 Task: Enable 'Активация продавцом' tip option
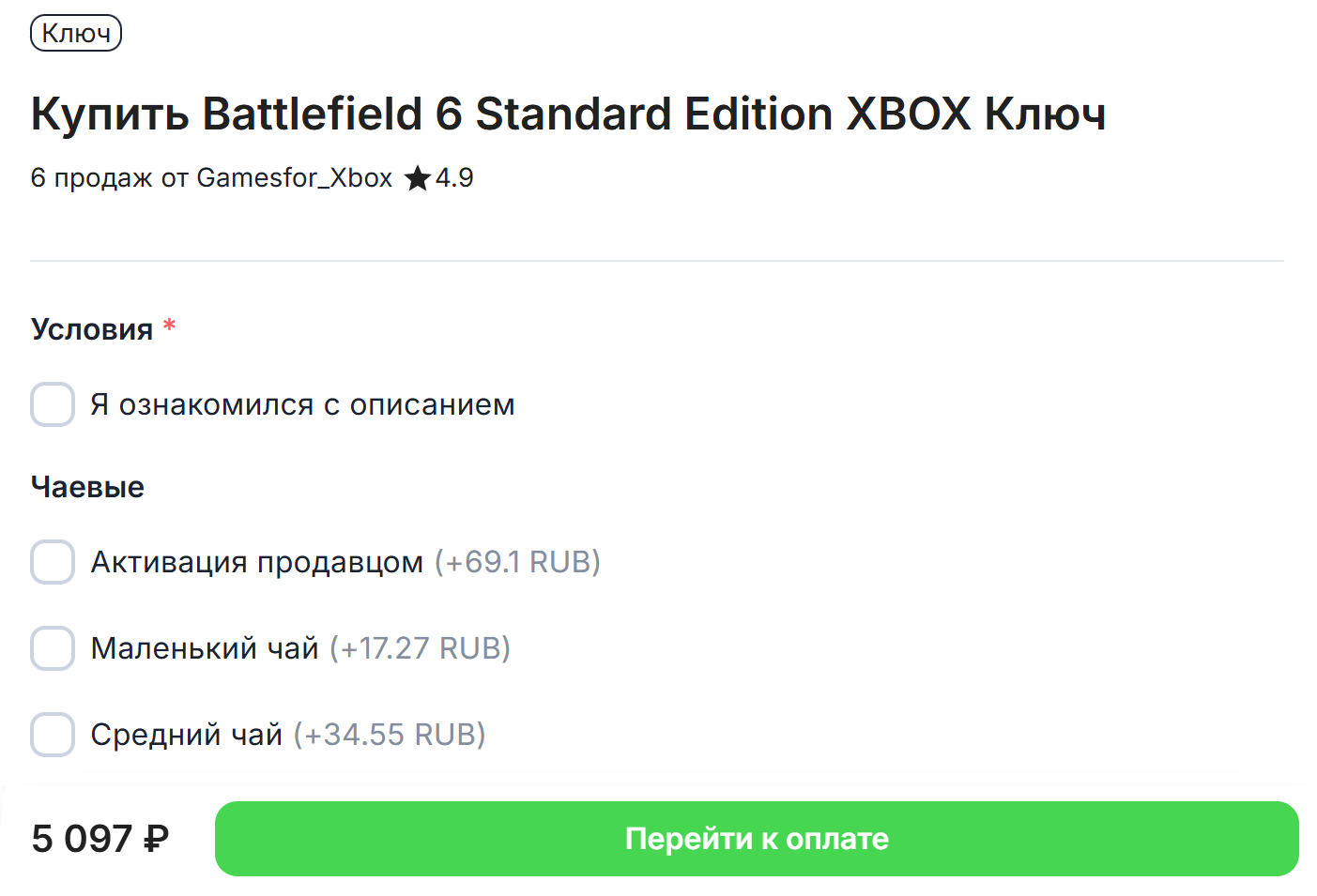(53, 562)
